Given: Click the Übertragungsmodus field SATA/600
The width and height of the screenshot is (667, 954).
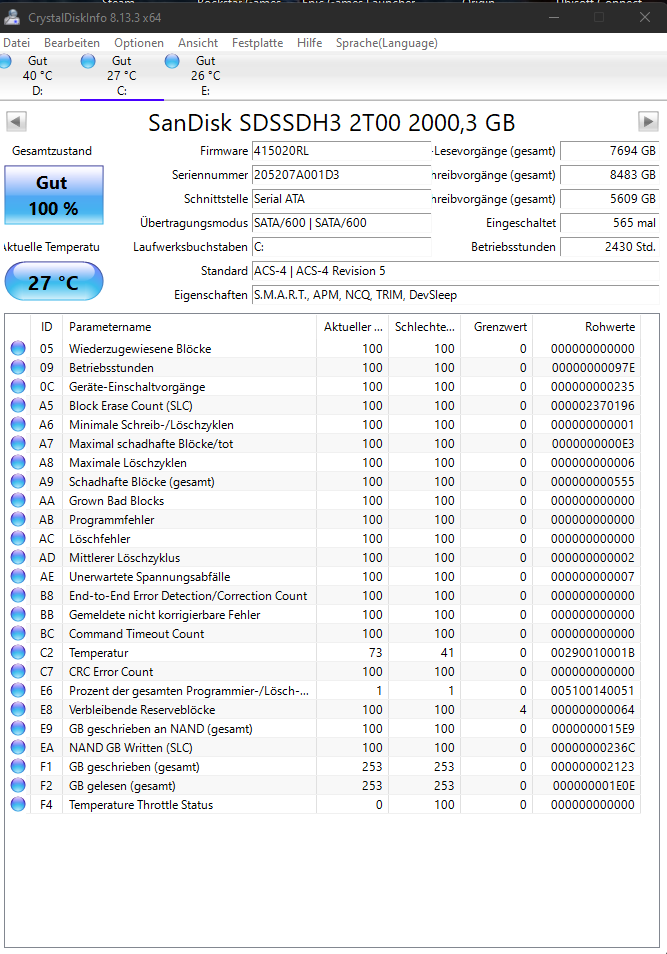Looking at the screenshot, I should 341,223.
